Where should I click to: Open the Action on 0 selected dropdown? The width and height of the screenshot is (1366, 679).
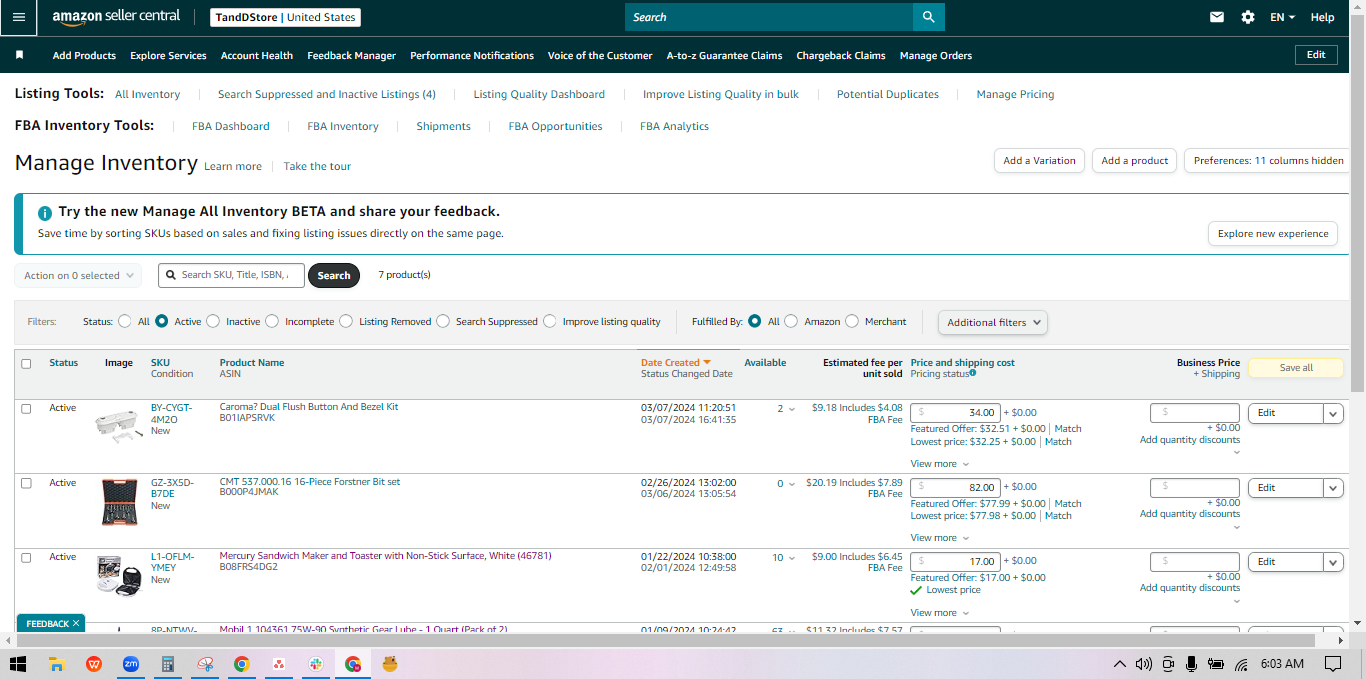click(x=78, y=275)
